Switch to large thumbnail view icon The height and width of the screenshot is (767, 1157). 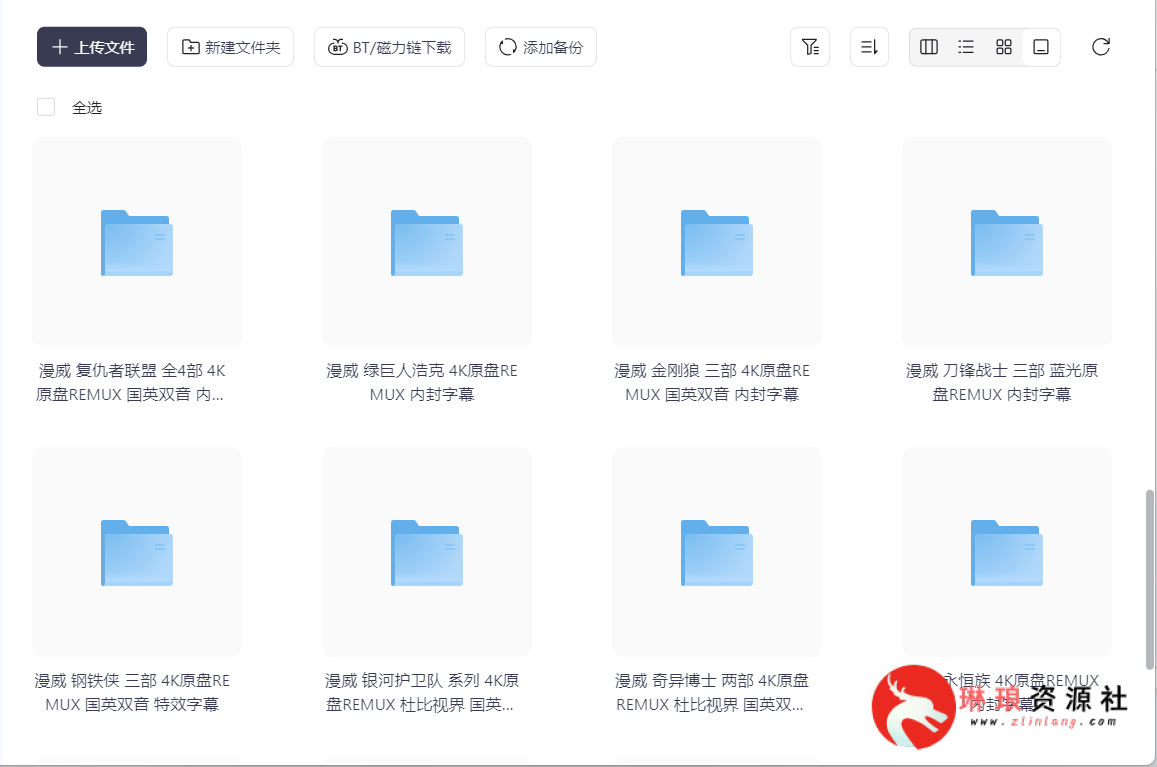(x=1041, y=47)
